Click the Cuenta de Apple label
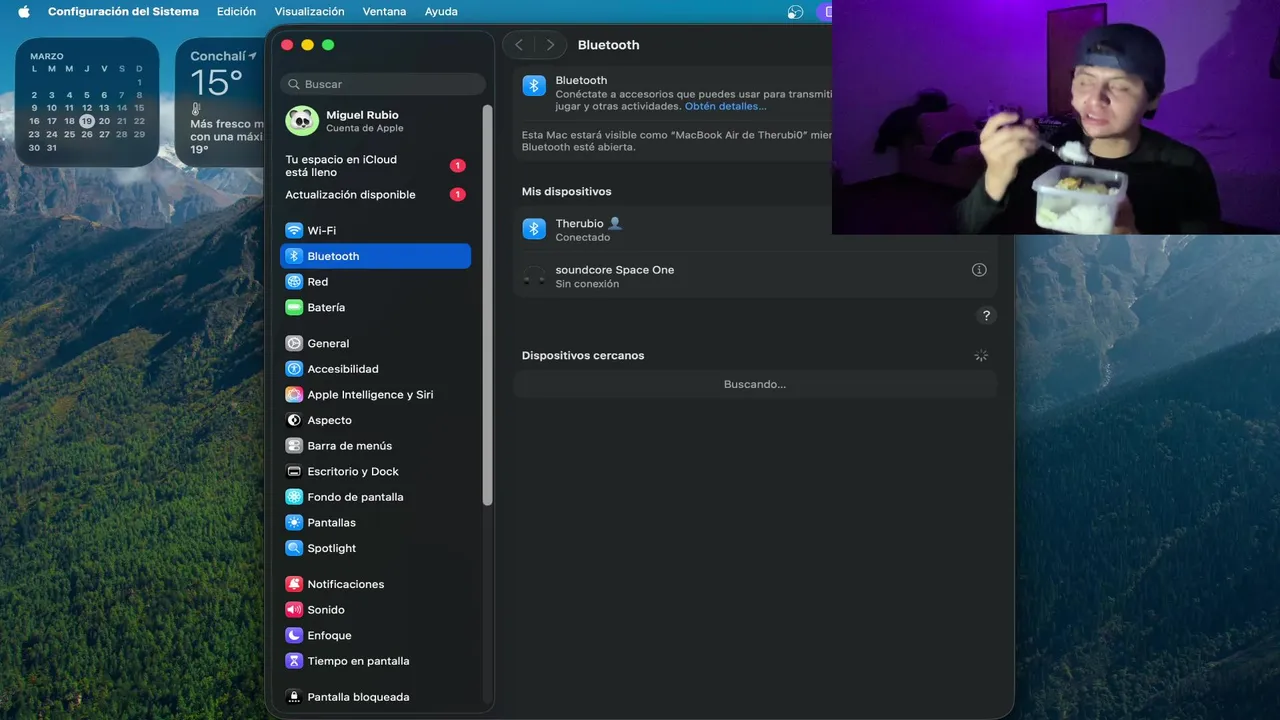The image size is (1280, 720). (x=365, y=129)
